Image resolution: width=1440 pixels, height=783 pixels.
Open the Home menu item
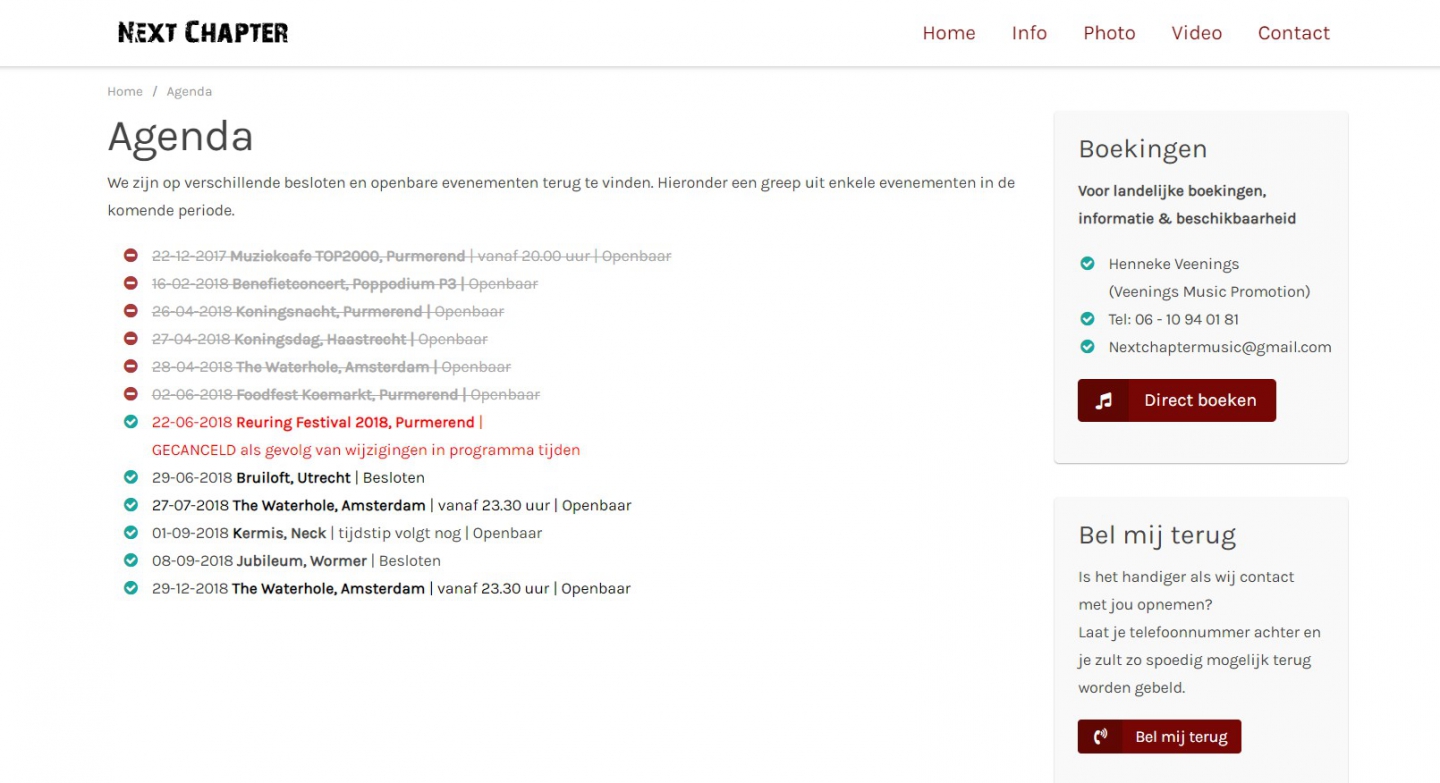coord(948,33)
